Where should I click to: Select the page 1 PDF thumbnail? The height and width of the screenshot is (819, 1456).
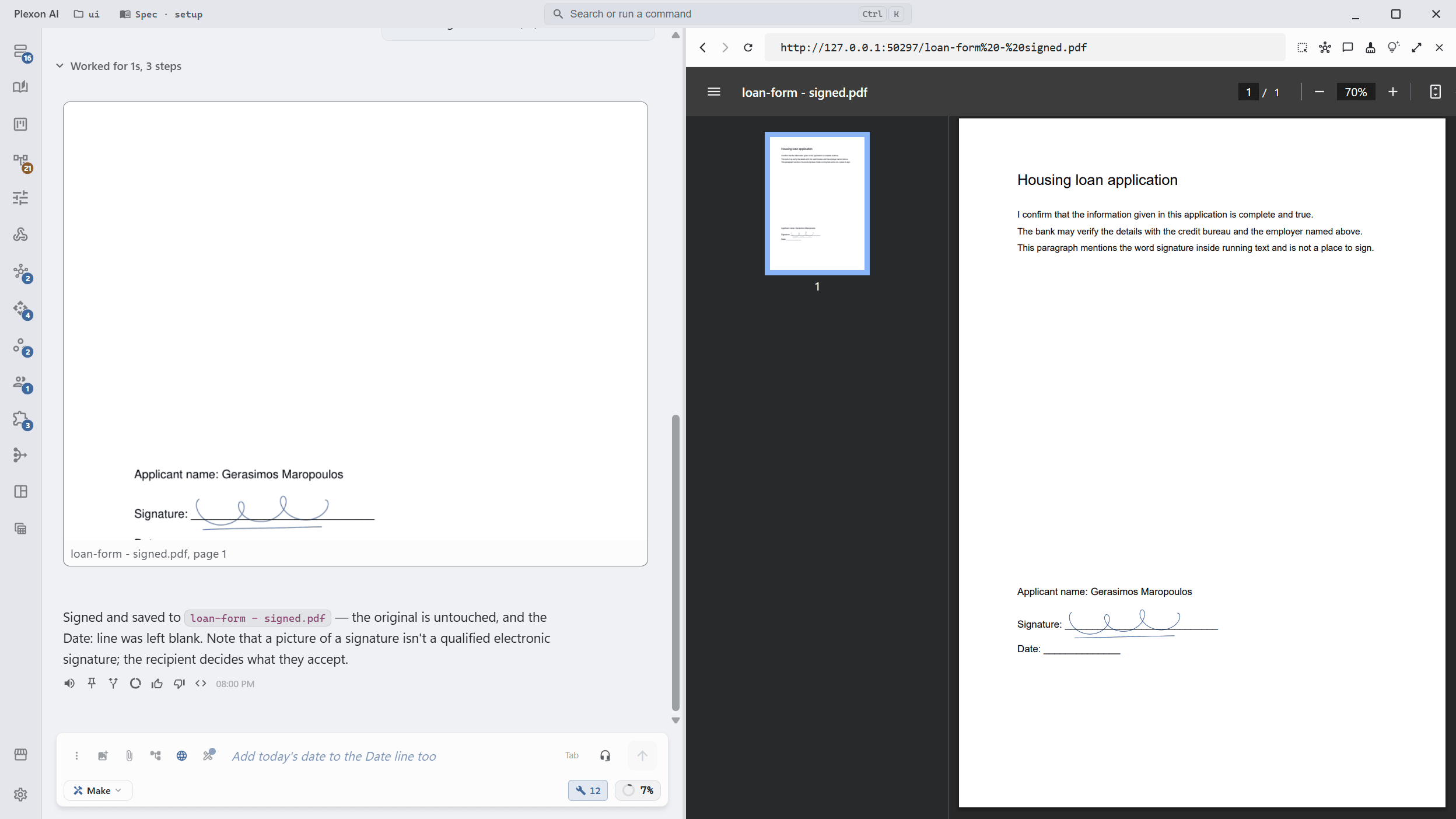tap(817, 203)
